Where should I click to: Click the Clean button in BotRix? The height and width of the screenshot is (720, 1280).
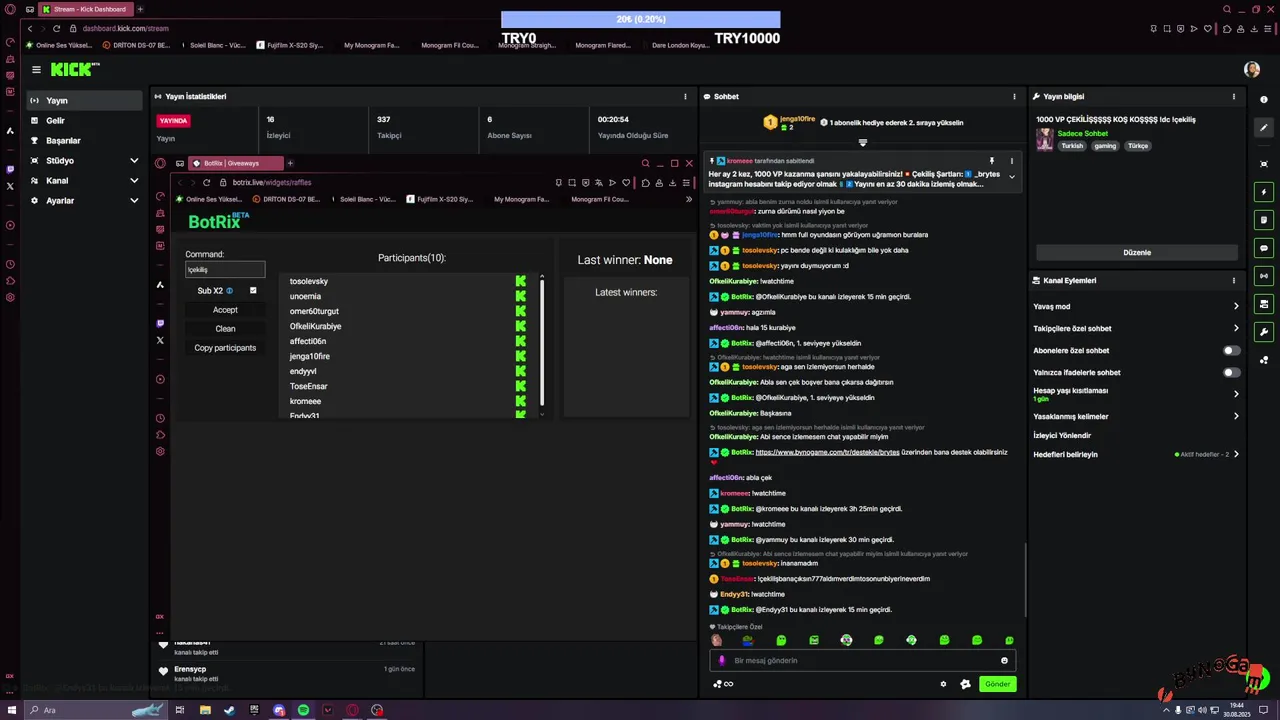click(225, 329)
